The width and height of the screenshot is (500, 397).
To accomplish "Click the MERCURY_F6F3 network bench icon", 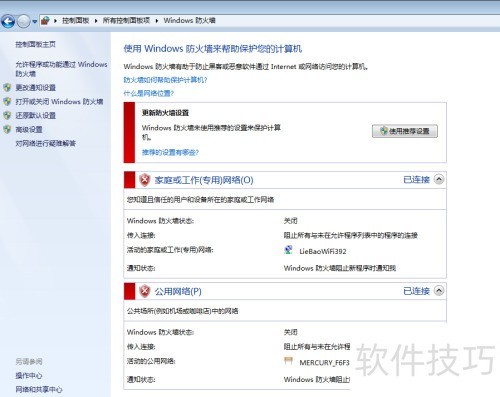I will click(x=288, y=361).
